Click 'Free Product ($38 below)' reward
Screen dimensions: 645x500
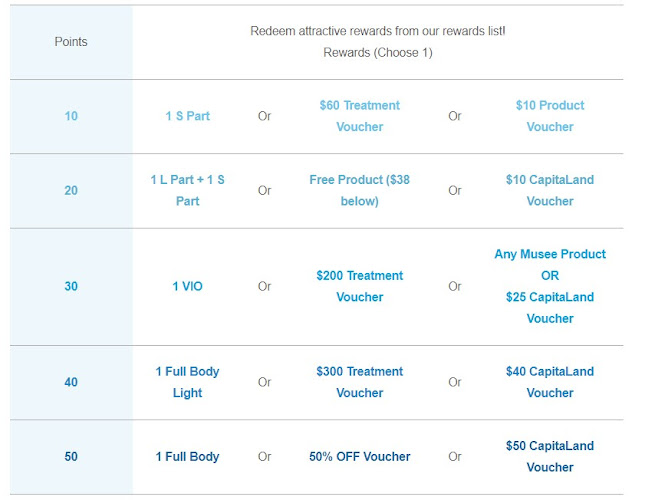[360, 190]
